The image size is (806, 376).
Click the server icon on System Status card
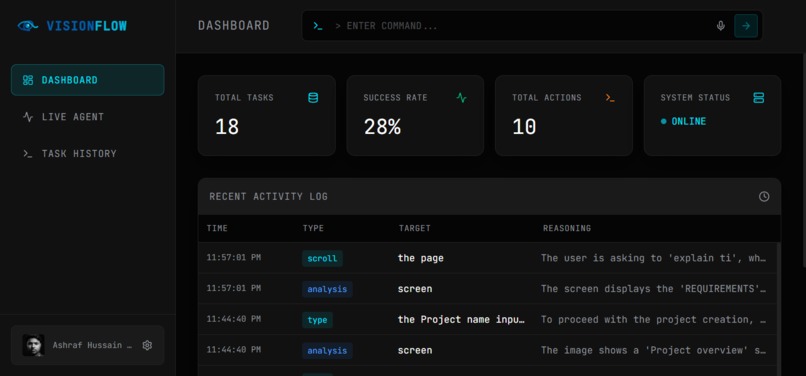coord(759,98)
